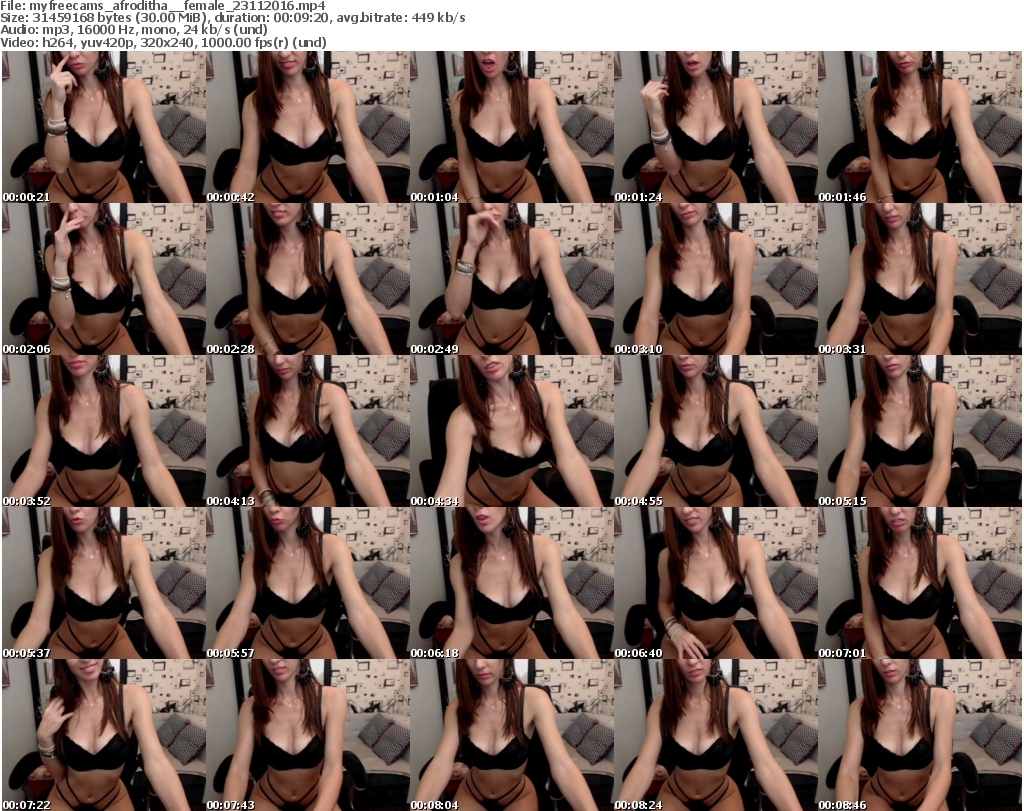Click the frame stamped 00:08:46
The image size is (1024, 811).
tap(920, 735)
